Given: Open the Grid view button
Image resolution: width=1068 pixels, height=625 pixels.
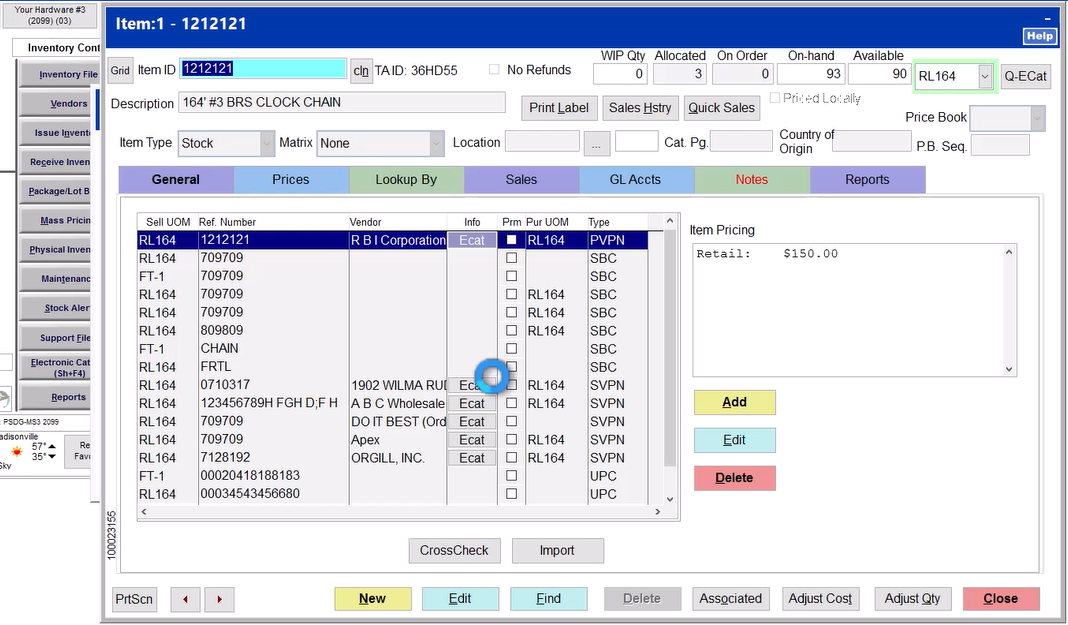Looking at the screenshot, I should tap(121, 71).
